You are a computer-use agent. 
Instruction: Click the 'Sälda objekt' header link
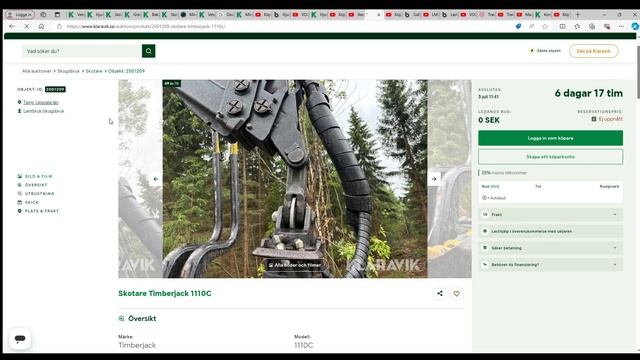pyautogui.click(x=545, y=51)
